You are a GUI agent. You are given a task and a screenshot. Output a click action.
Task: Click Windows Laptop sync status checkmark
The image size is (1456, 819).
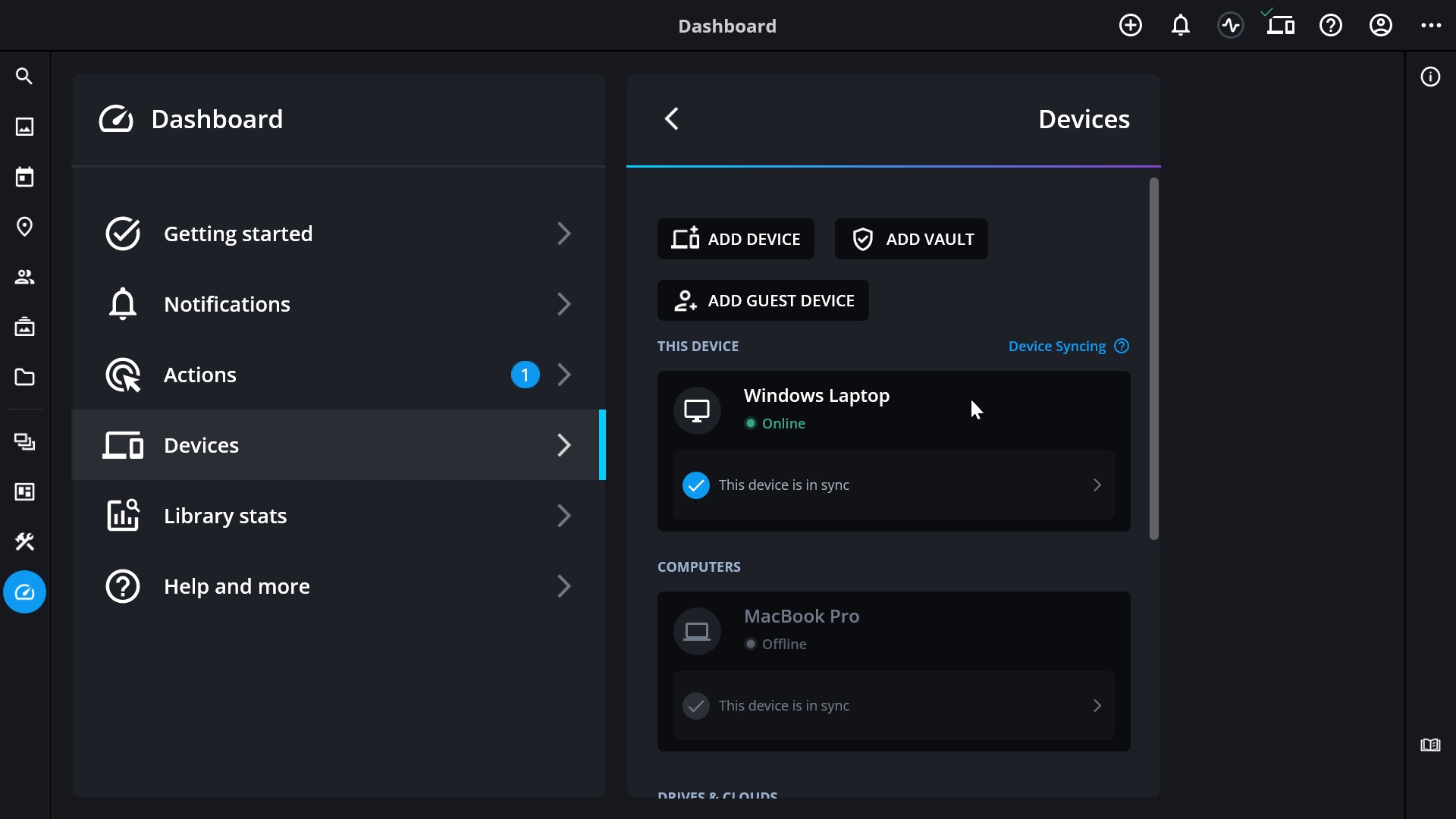coord(695,485)
